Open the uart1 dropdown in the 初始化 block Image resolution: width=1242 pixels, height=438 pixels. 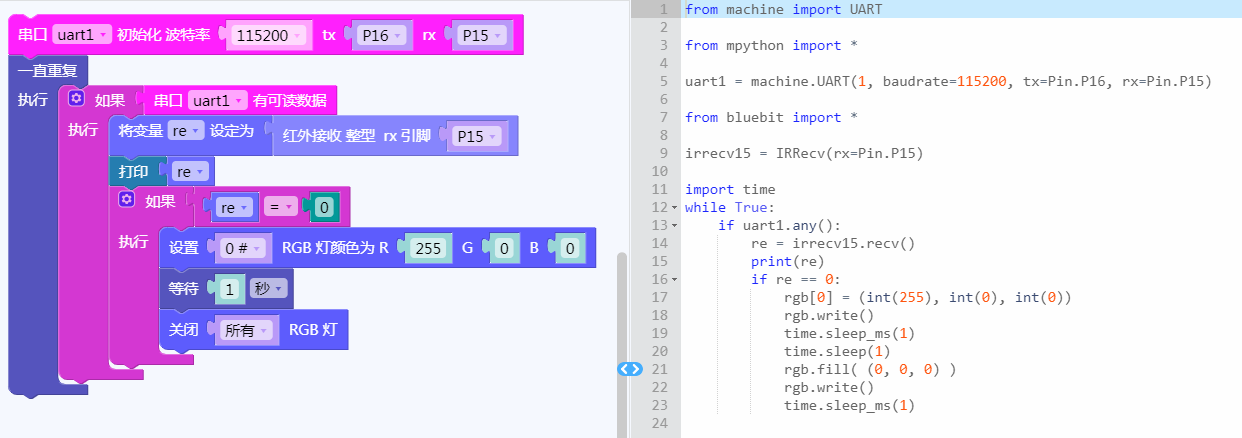point(80,35)
